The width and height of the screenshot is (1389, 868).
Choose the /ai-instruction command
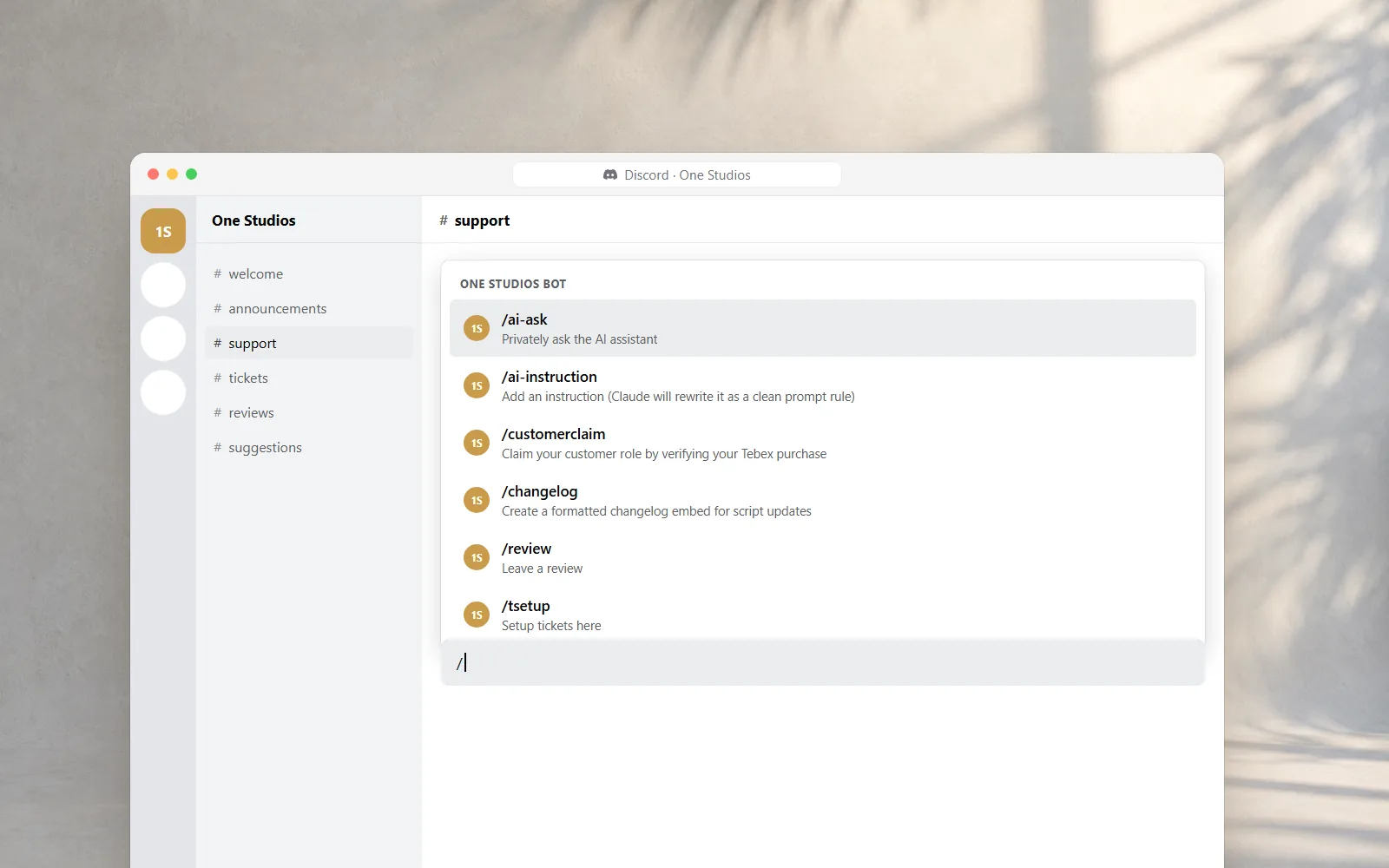click(823, 385)
